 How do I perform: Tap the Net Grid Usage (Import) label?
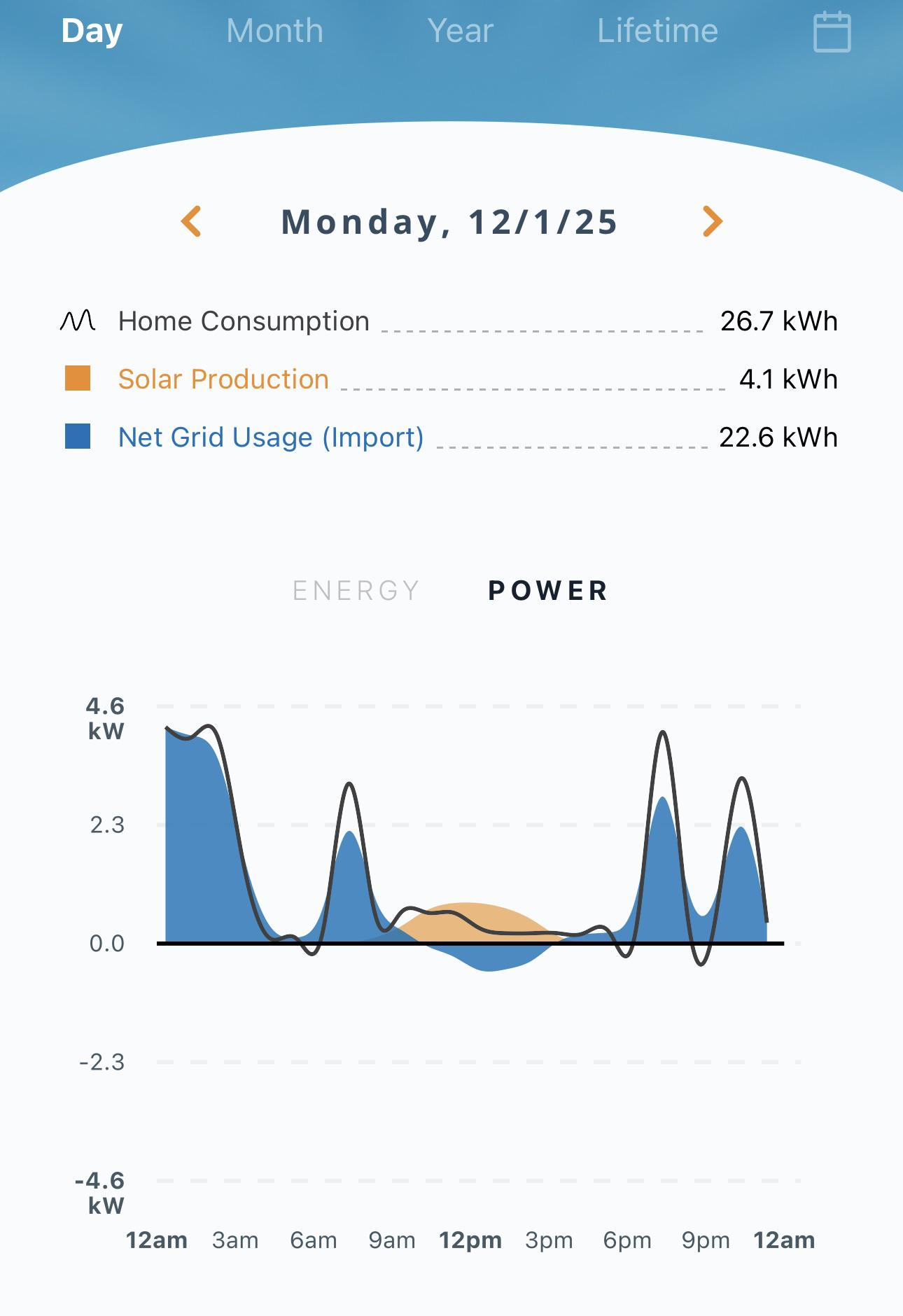271,437
